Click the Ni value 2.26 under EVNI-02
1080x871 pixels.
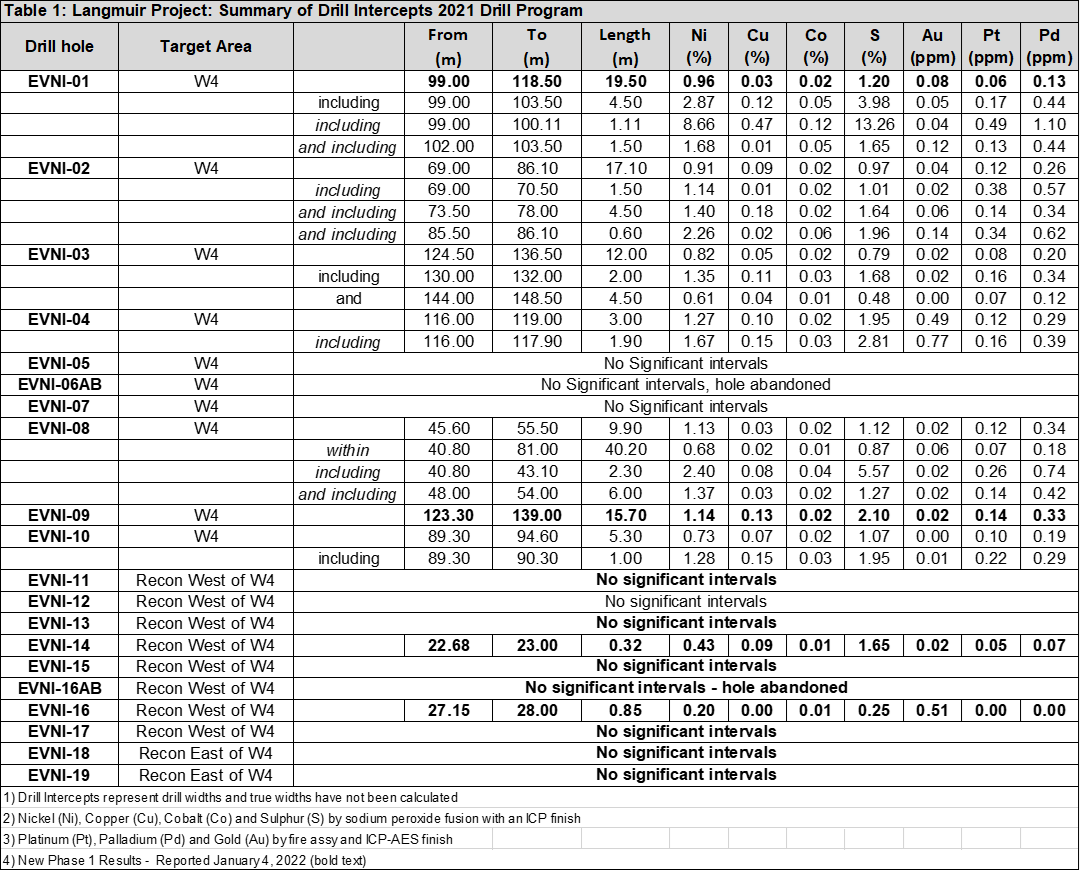click(x=698, y=233)
